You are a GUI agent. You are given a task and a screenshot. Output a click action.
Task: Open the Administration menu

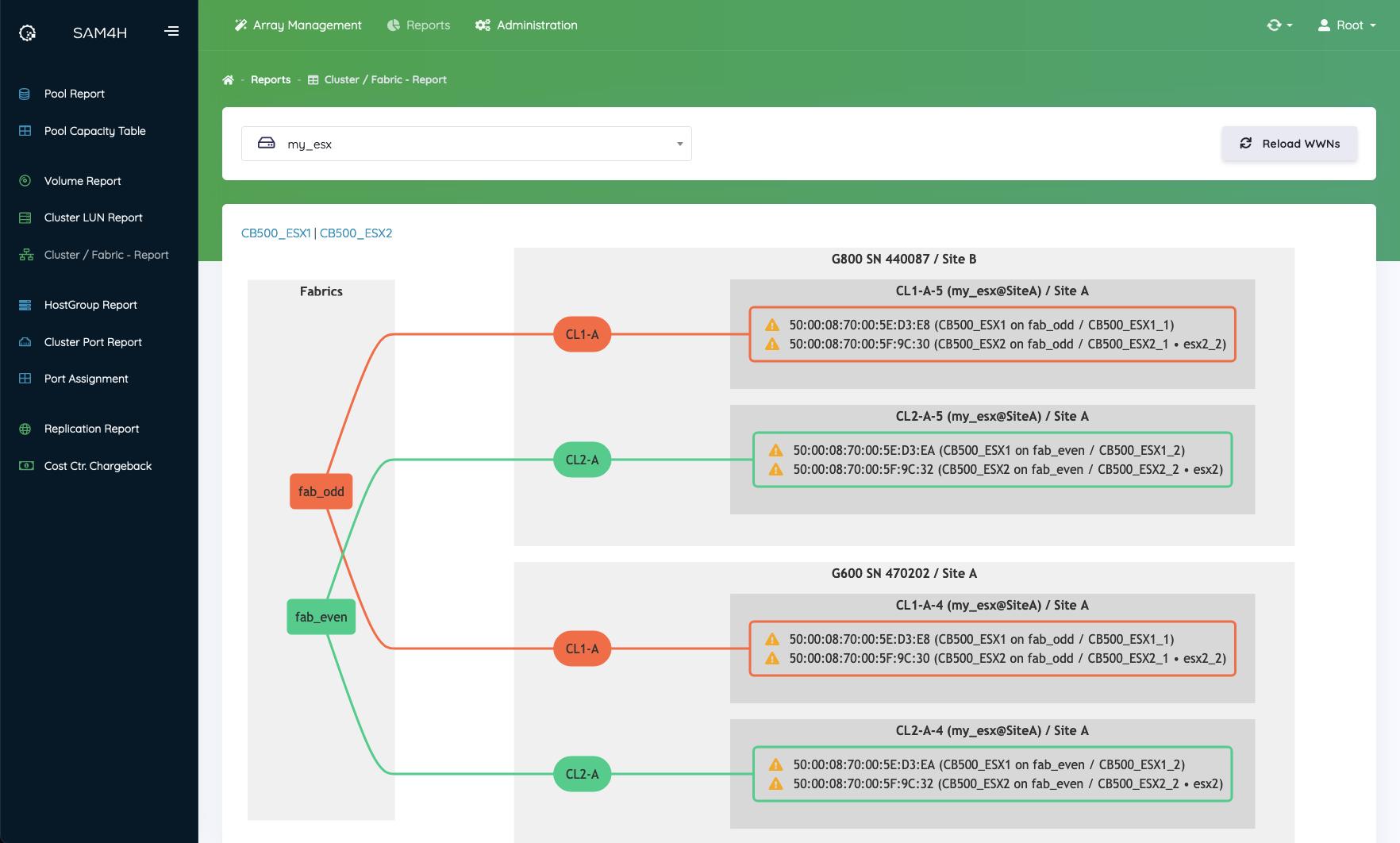(526, 25)
